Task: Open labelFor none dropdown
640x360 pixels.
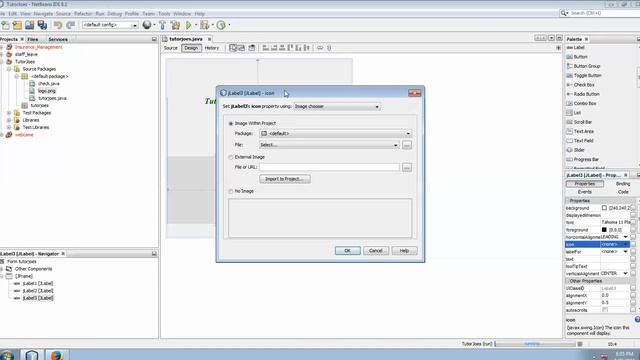Action: [625, 252]
